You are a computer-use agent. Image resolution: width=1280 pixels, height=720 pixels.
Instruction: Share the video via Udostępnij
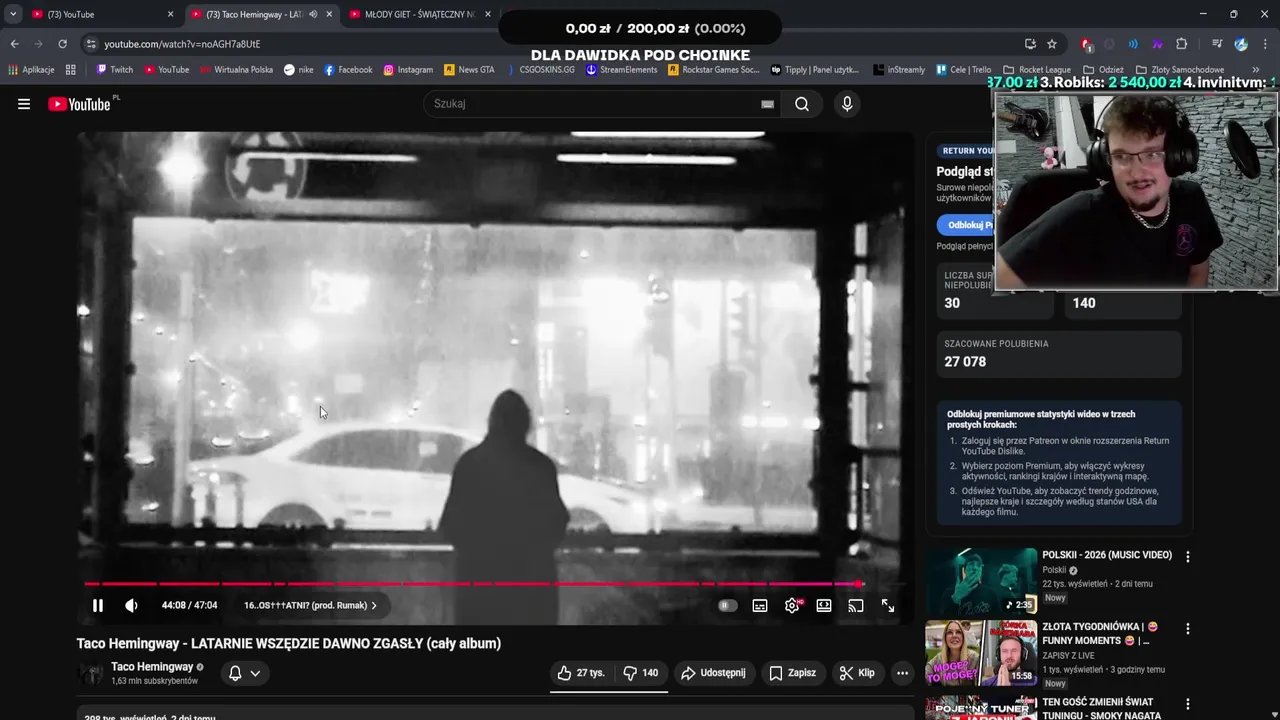click(713, 673)
